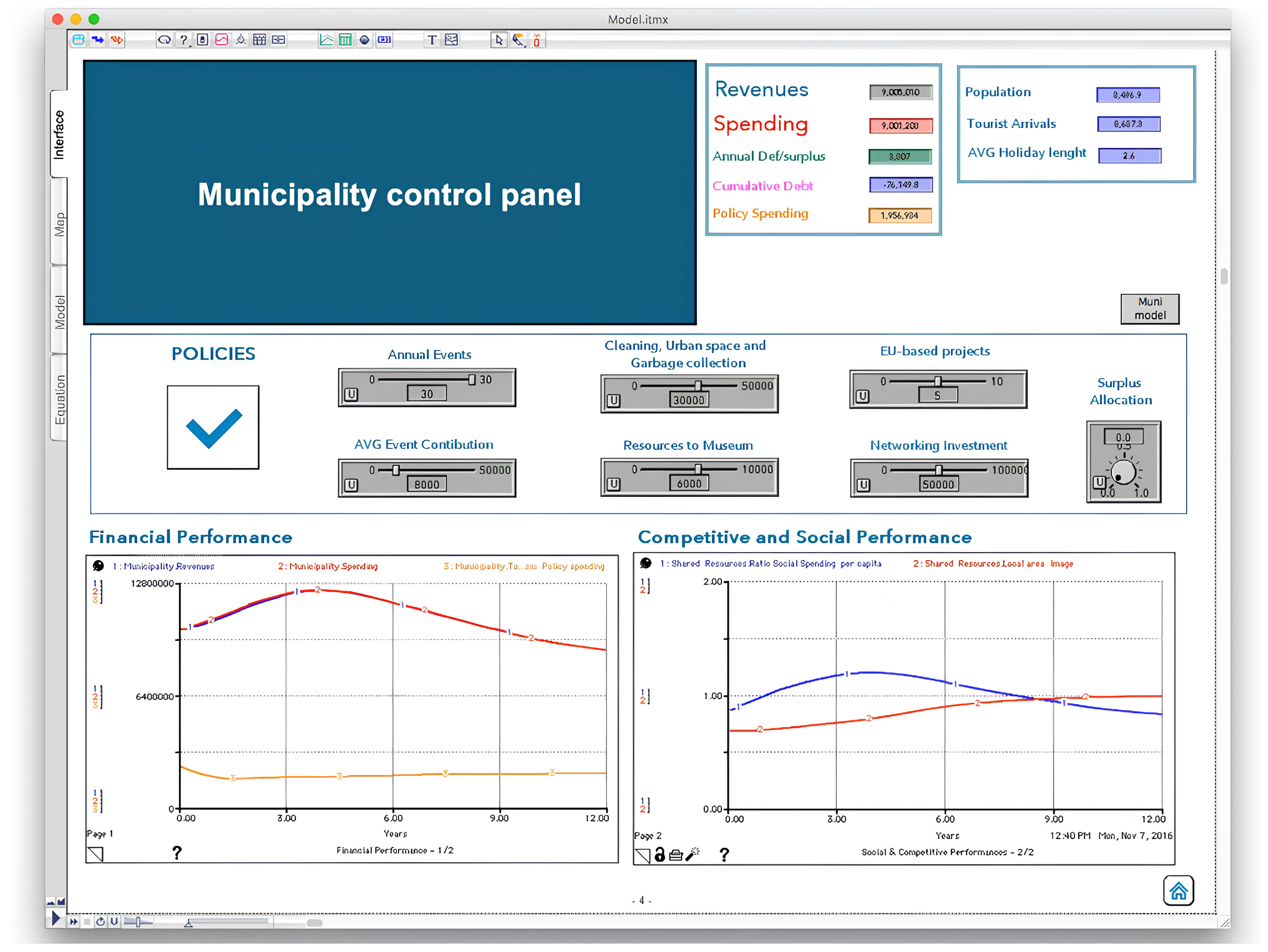
Task: Switch to the Map tab
Action: 59,224
